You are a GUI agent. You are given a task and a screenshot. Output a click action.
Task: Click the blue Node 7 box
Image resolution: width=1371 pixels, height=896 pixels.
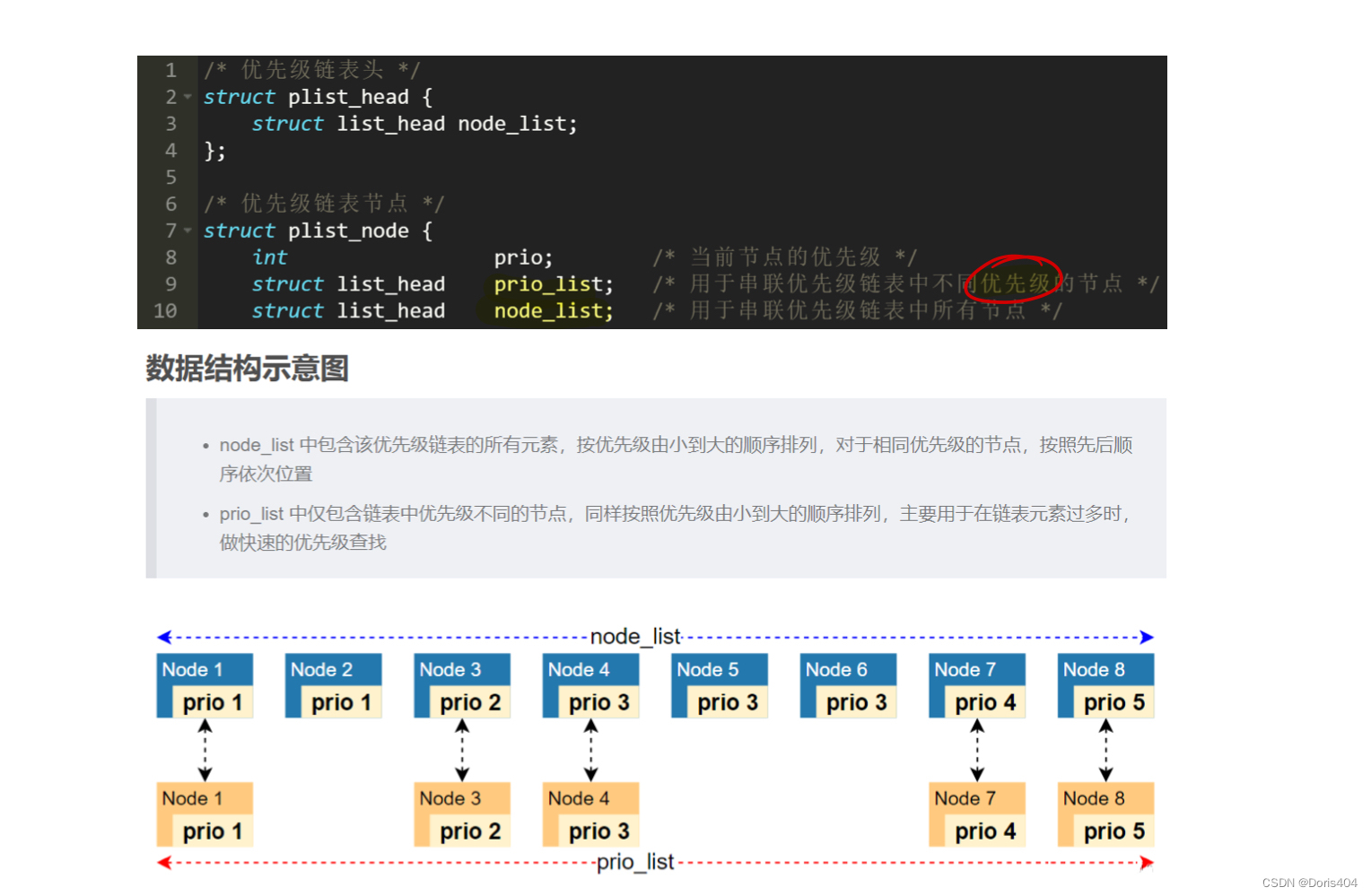tap(977, 686)
